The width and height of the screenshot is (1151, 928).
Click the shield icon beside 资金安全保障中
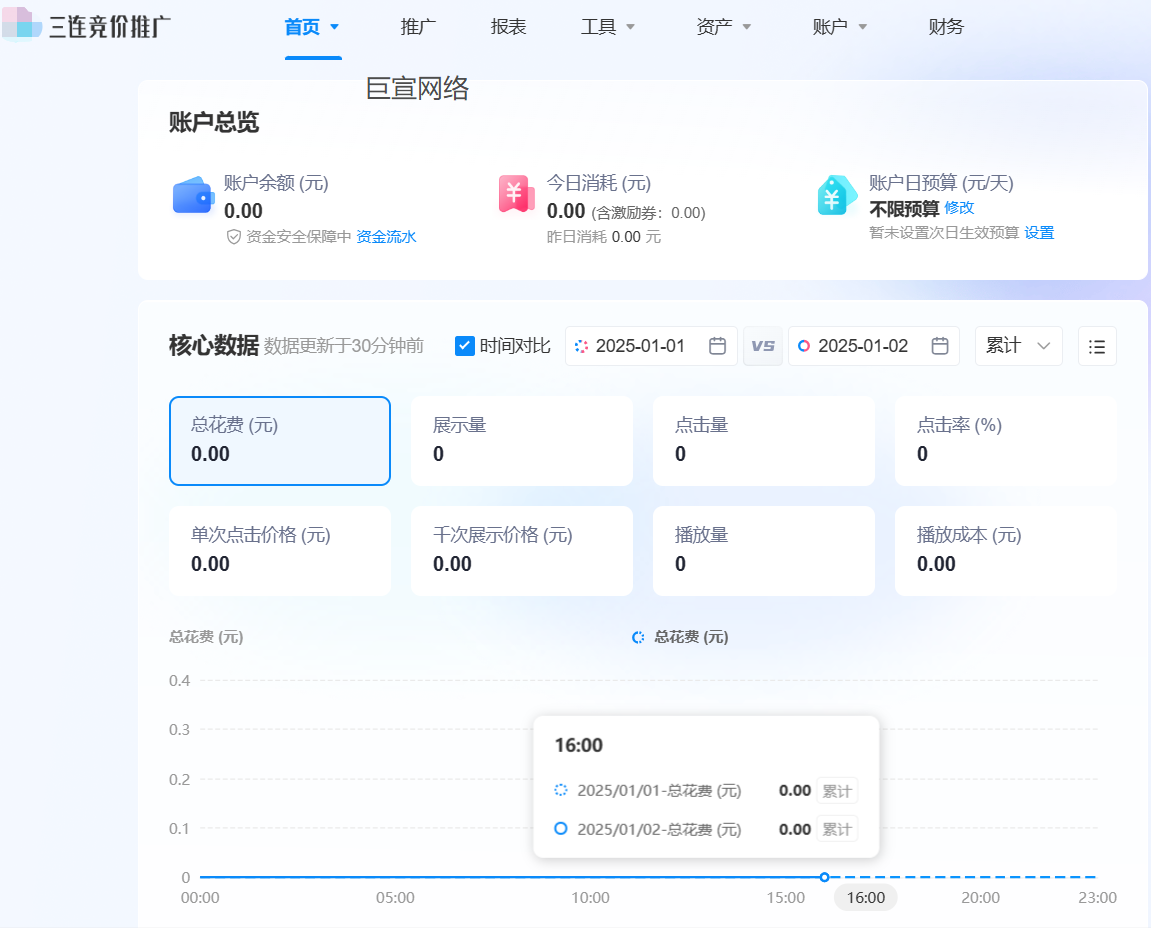pos(233,237)
